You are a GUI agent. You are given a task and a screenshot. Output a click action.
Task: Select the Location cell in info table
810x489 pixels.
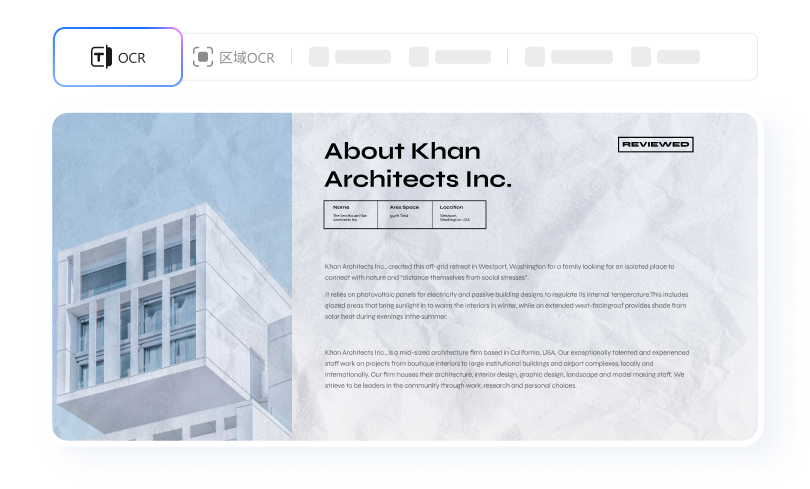pyautogui.click(x=459, y=214)
